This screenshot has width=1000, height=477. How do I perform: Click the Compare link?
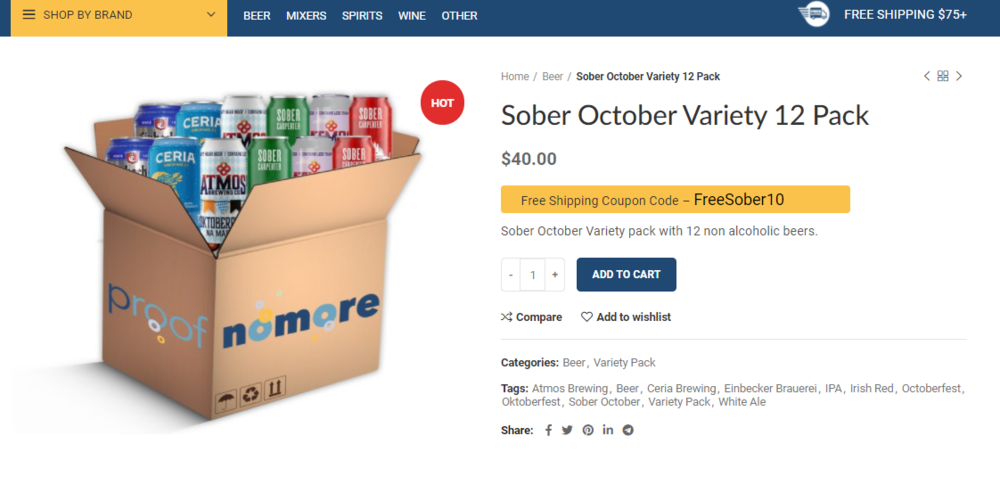pos(532,317)
